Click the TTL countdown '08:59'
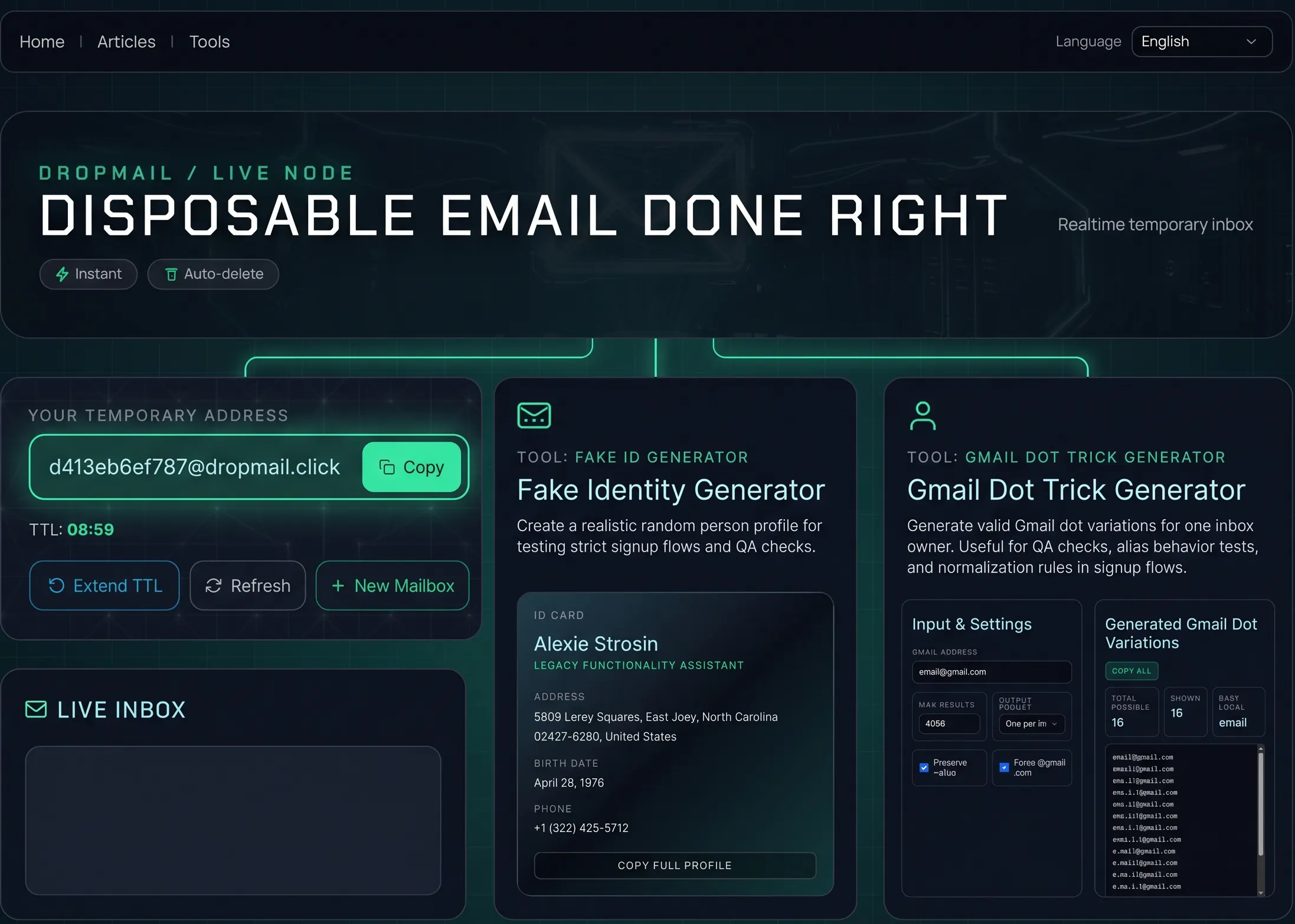The image size is (1295, 924). point(90,529)
